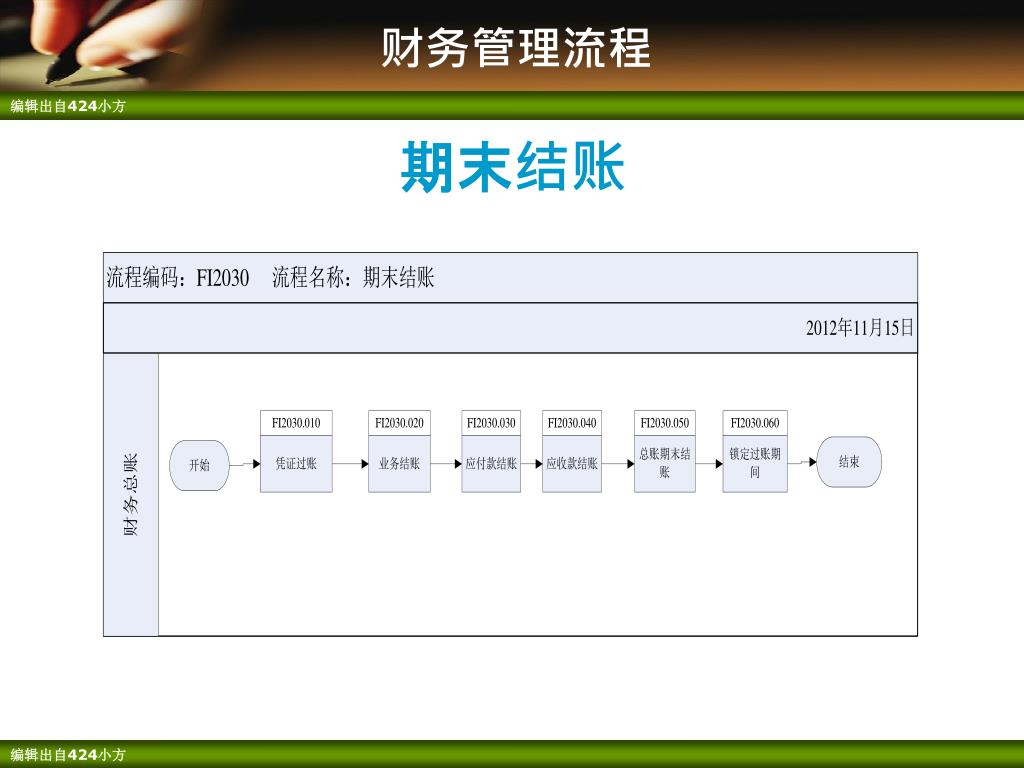This screenshot has width=1024, height=768.
Task: Click the 结束 end node
Action: click(x=849, y=462)
